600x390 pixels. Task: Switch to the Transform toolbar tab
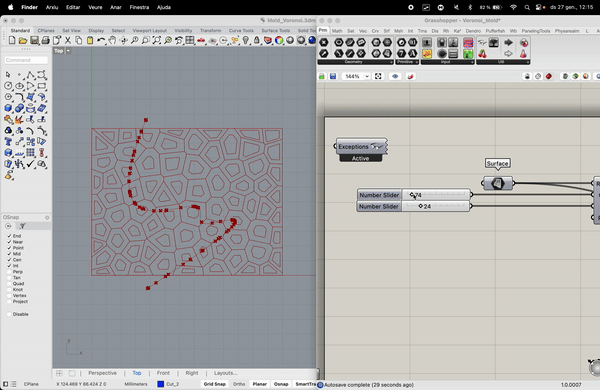click(210, 30)
